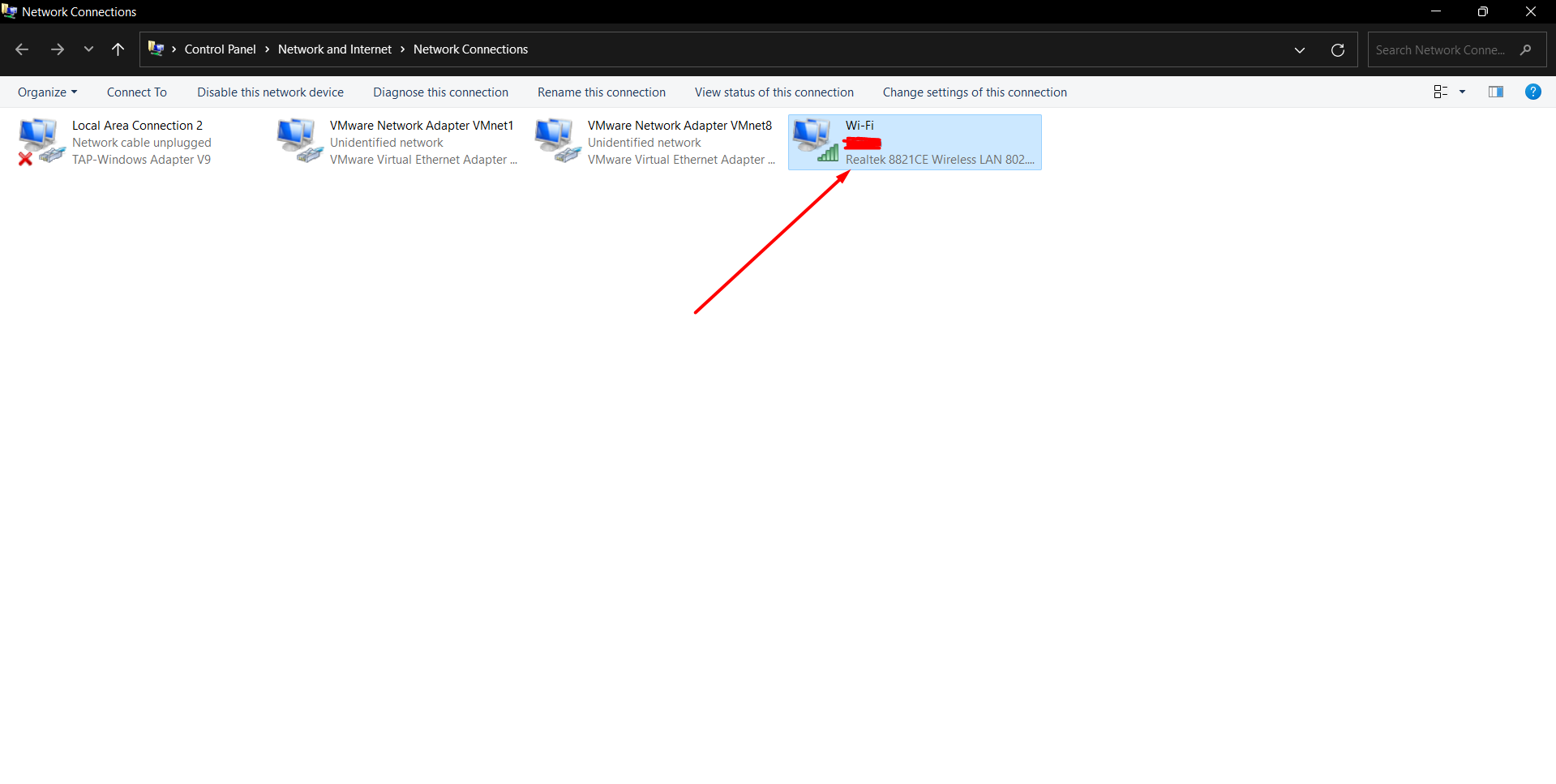Select the VMware Network Adapter VMnet8 icon
Image resolution: width=1556 pixels, height=784 pixels.
click(557, 141)
